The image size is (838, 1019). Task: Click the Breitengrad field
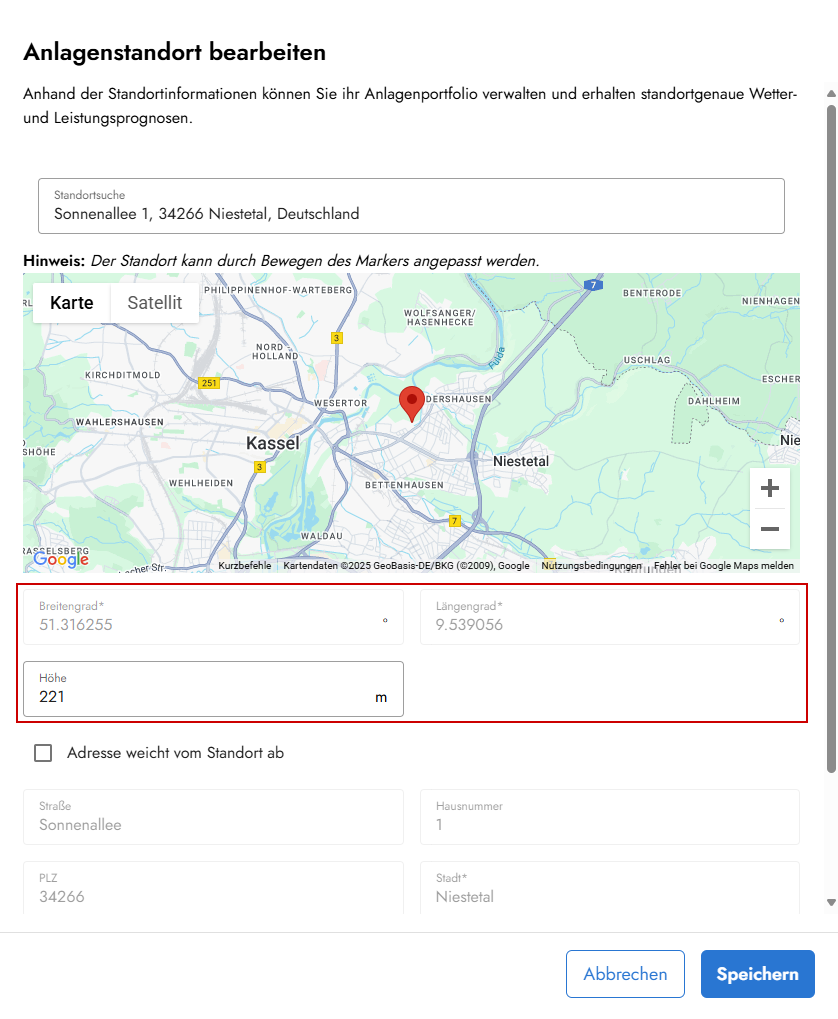(x=213, y=617)
